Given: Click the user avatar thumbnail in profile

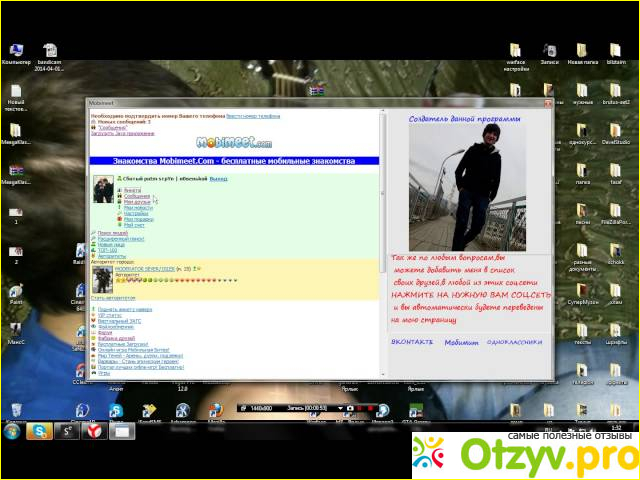Looking at the screenshot, I should 102,189.
